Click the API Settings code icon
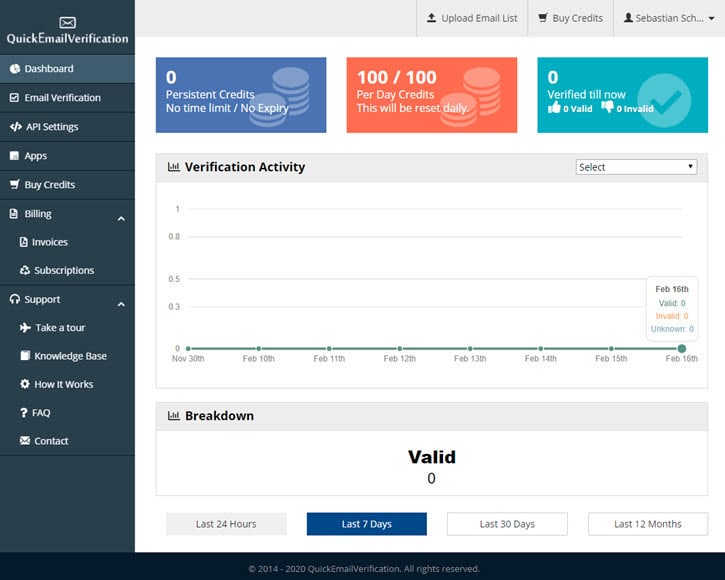 (15, 127)
